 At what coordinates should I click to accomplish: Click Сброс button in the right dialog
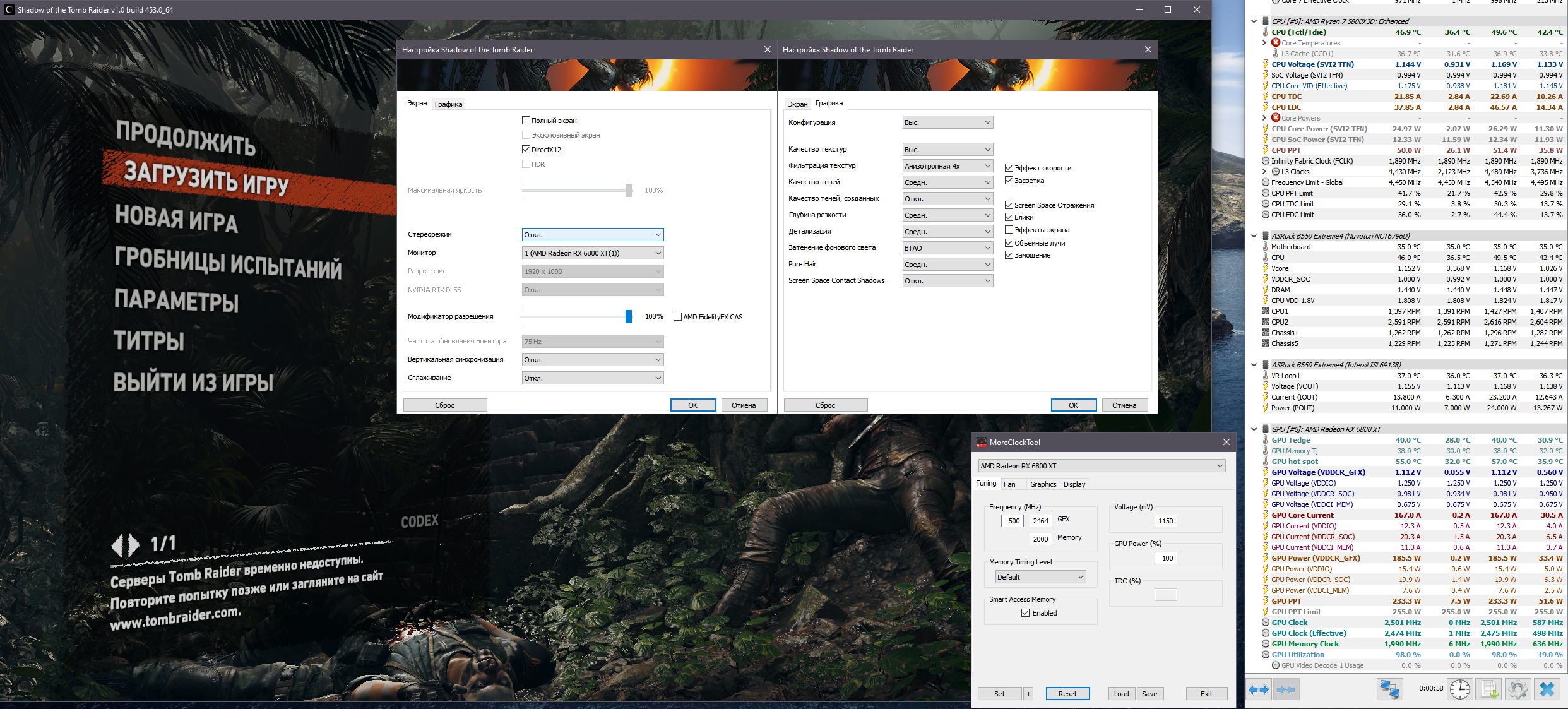[x=825, y=405]
